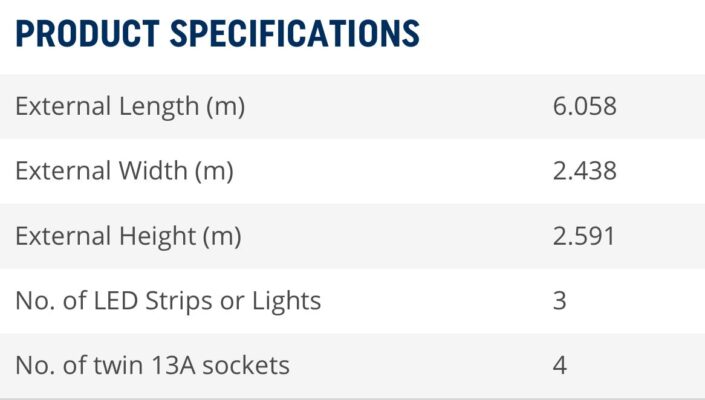Select the No. of LED Strips label

click(x=168, y=300)
